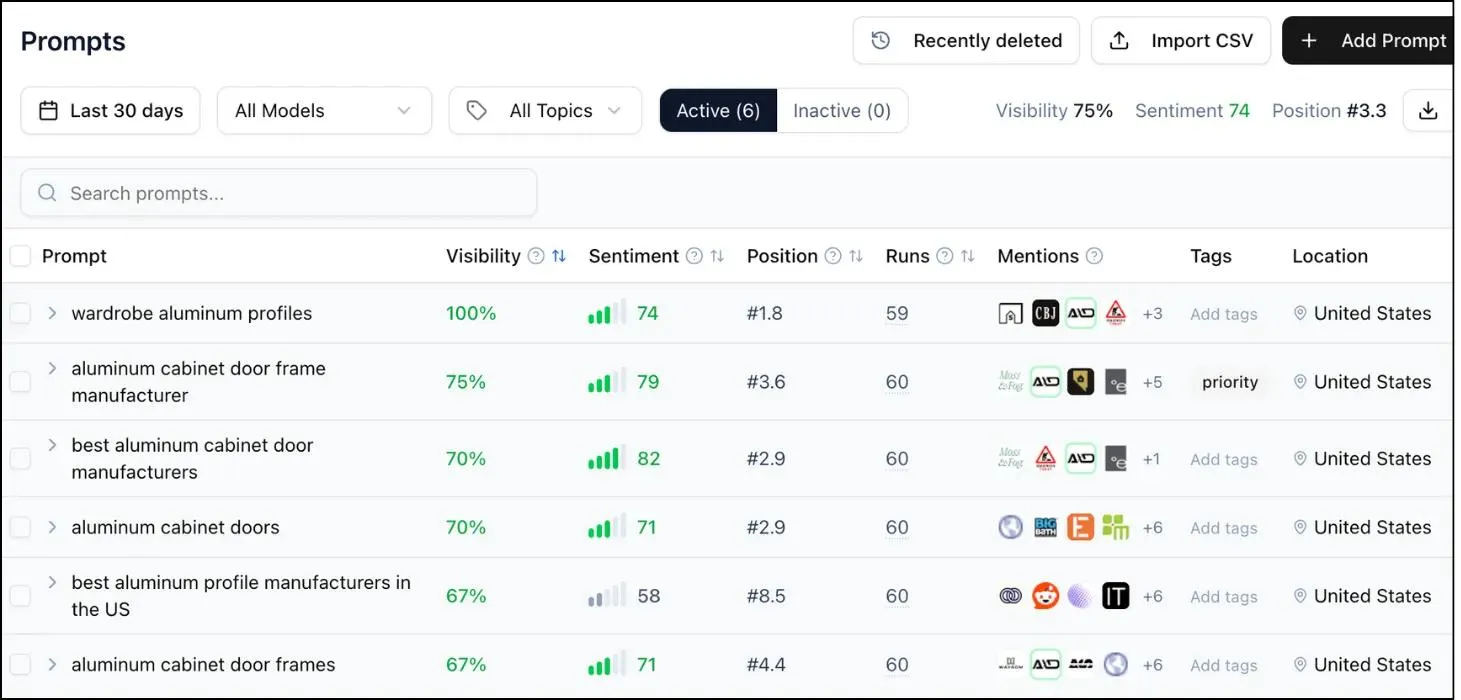Viewport: 1461px width, 700px height.
Task: Click the Sentiment column help icon
Action: 695,256
